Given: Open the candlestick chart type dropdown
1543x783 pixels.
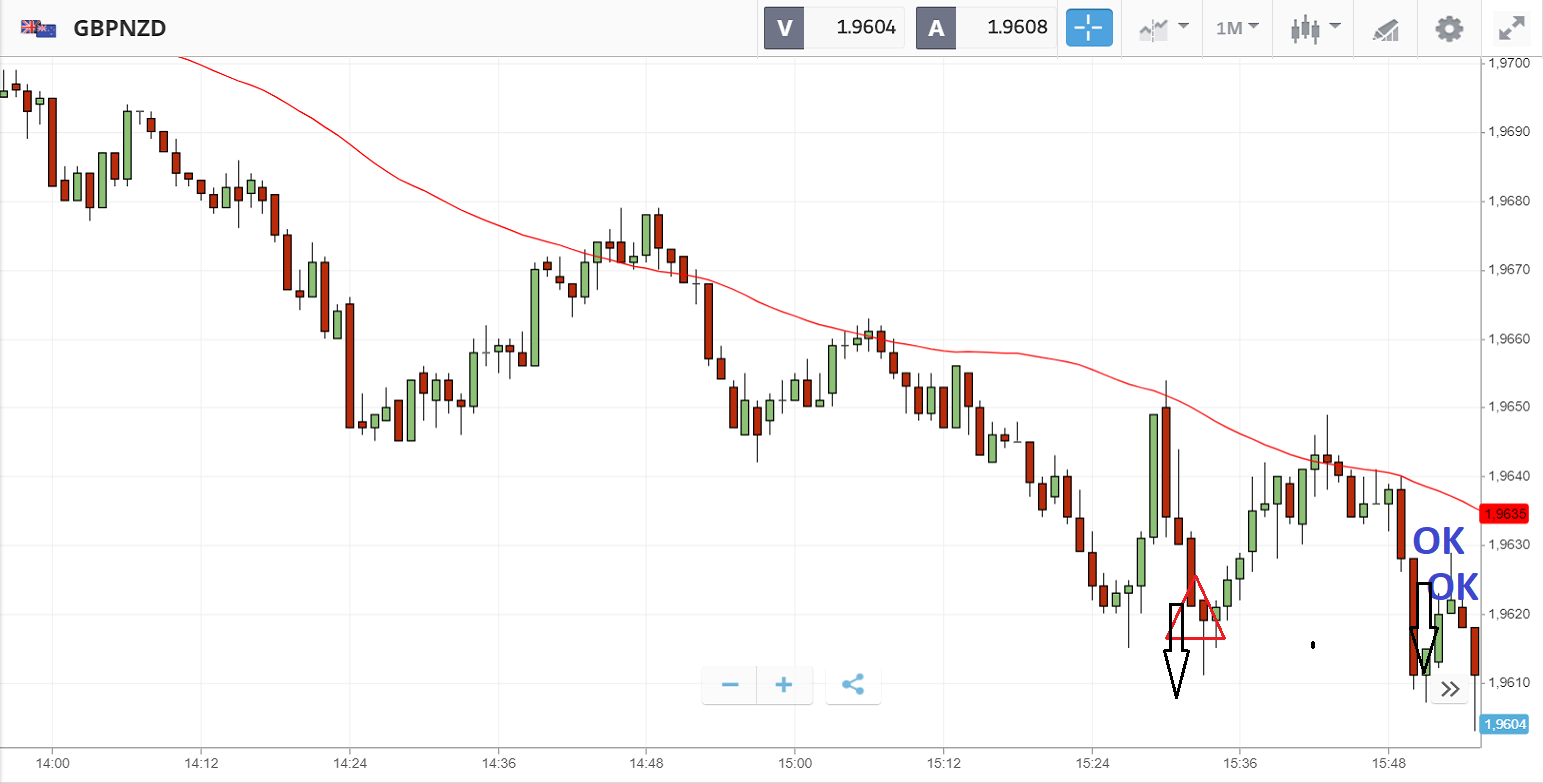Looking at the screenshot, I should [x=1312, y=28].
